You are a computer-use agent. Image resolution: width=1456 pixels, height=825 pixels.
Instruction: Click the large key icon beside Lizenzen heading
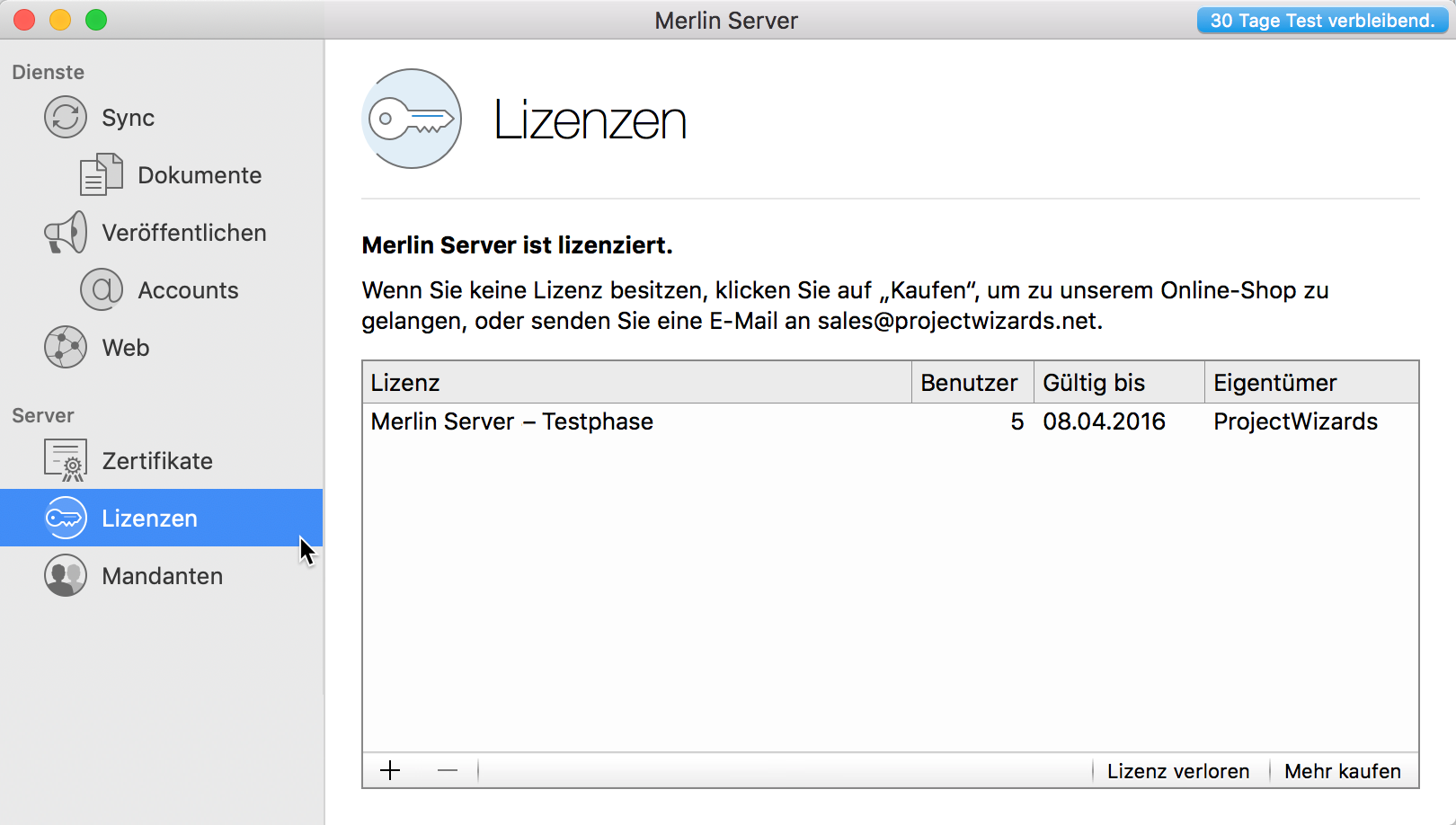(412, 119)
